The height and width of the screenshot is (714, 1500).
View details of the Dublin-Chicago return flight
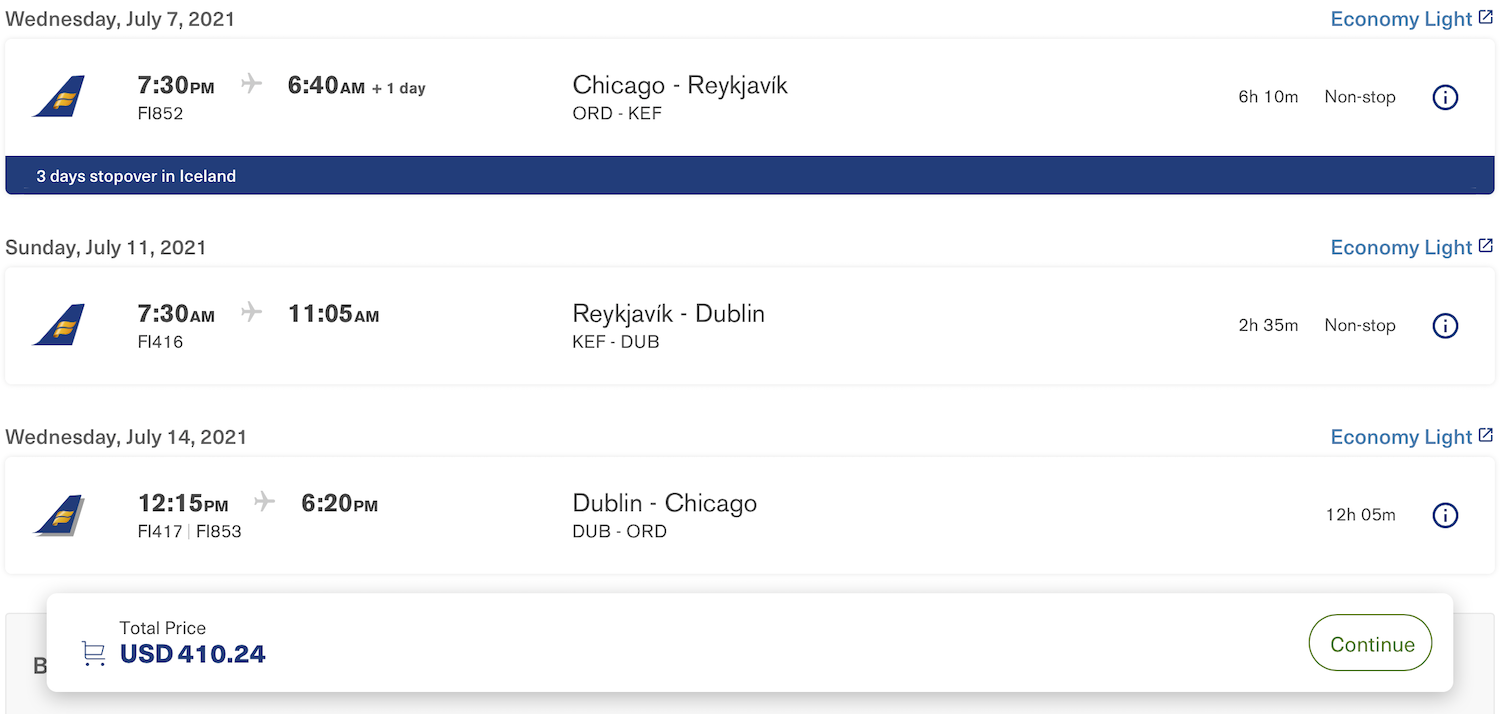(x=1444, y=515)
